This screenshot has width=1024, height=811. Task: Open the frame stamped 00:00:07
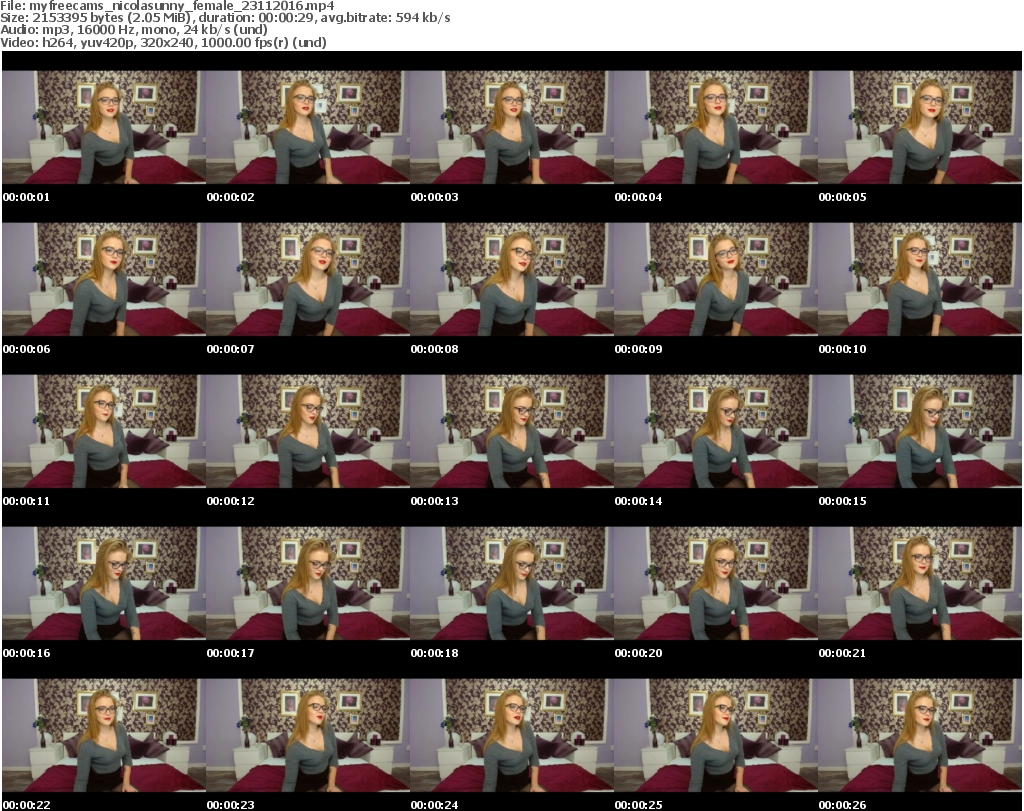[308, 279]
